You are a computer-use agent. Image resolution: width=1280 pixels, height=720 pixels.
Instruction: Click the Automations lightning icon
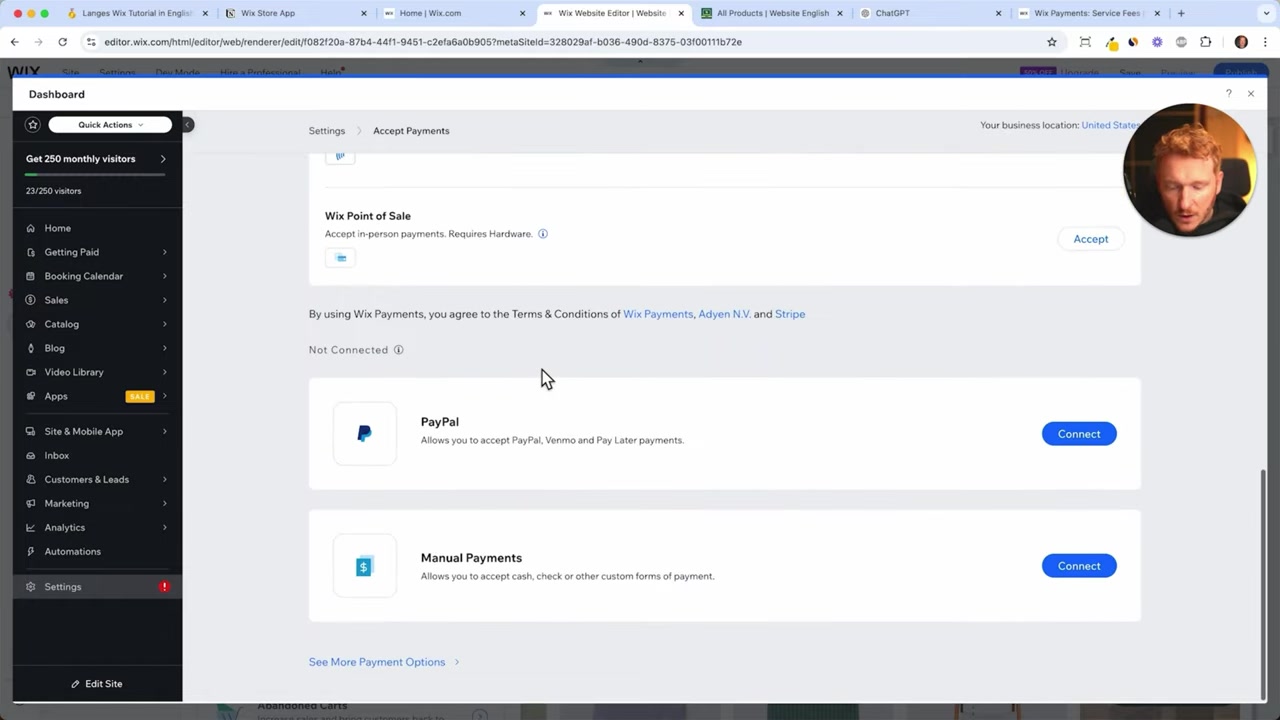[x=31, y=551]
